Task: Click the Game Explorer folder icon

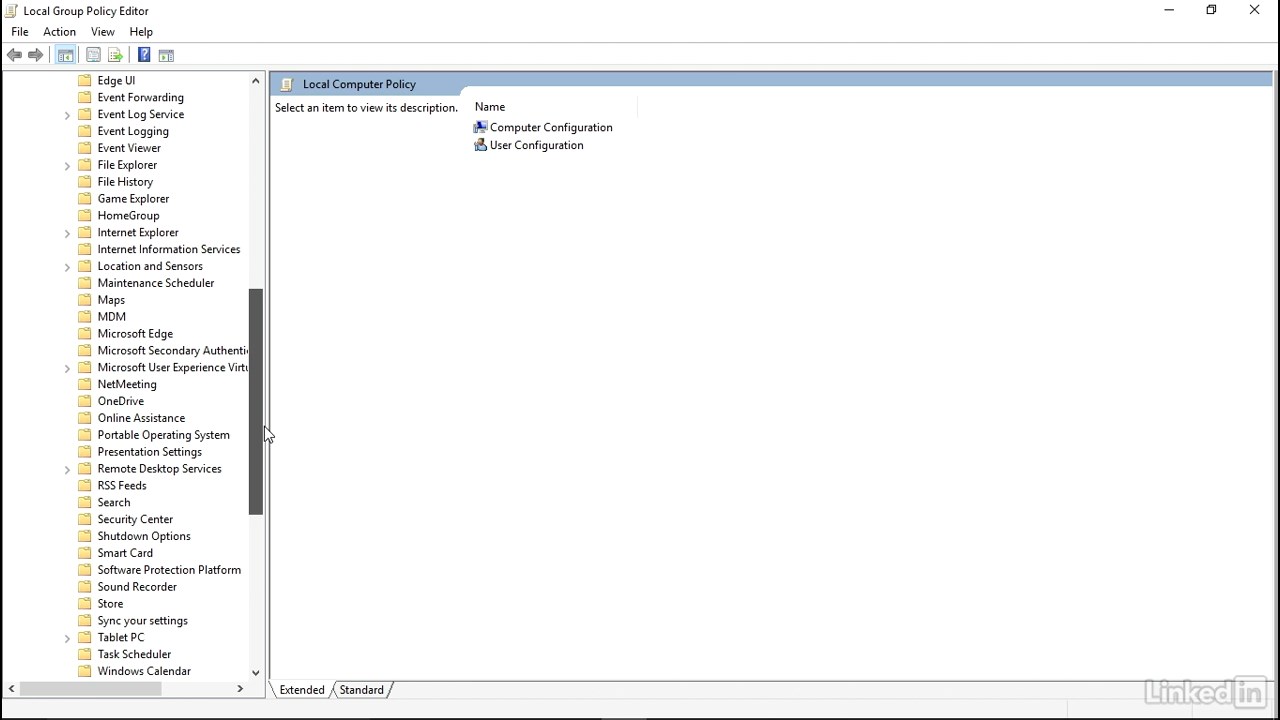Action: [x=85, y=198]
